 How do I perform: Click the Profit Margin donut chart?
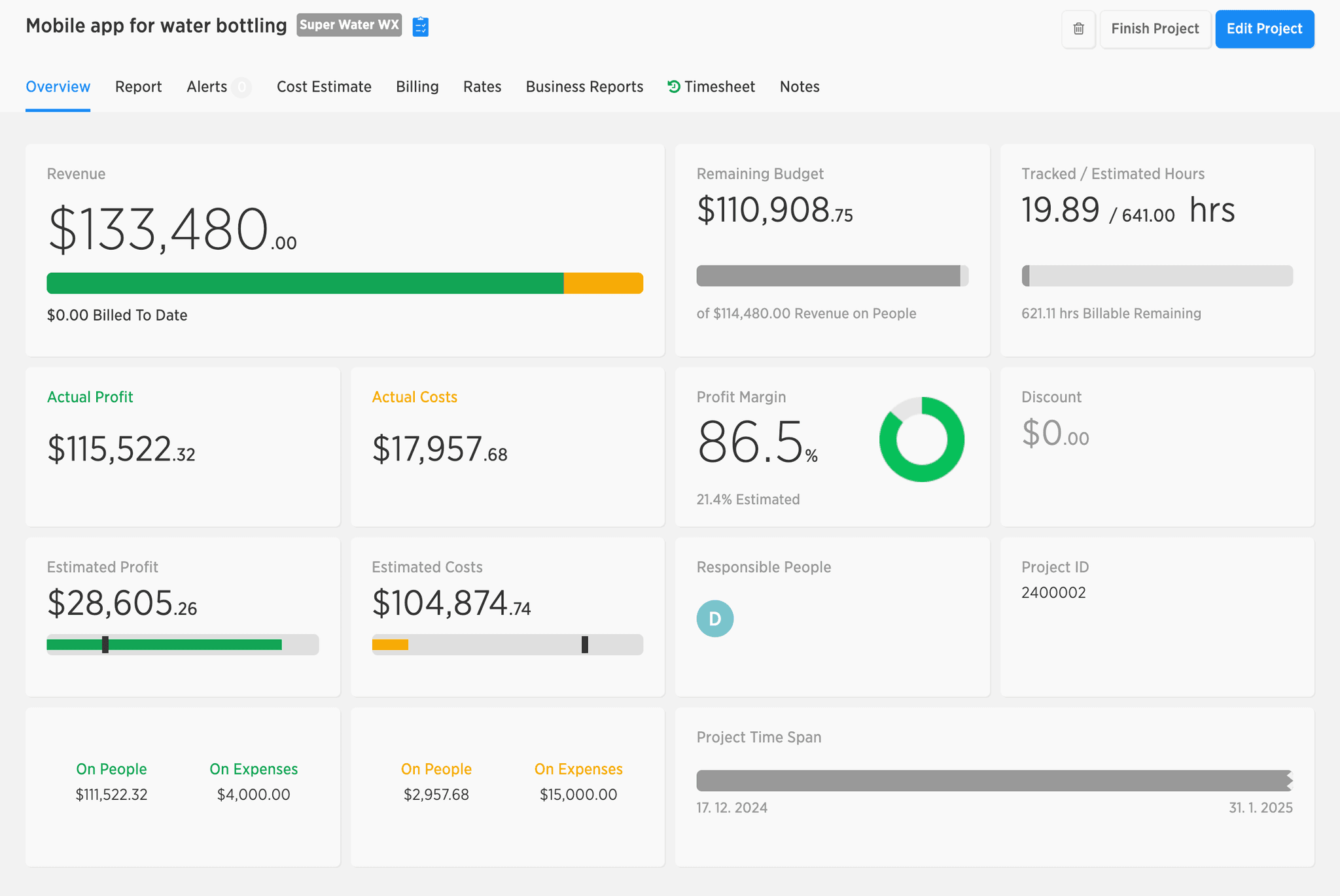tap(921, 439)
